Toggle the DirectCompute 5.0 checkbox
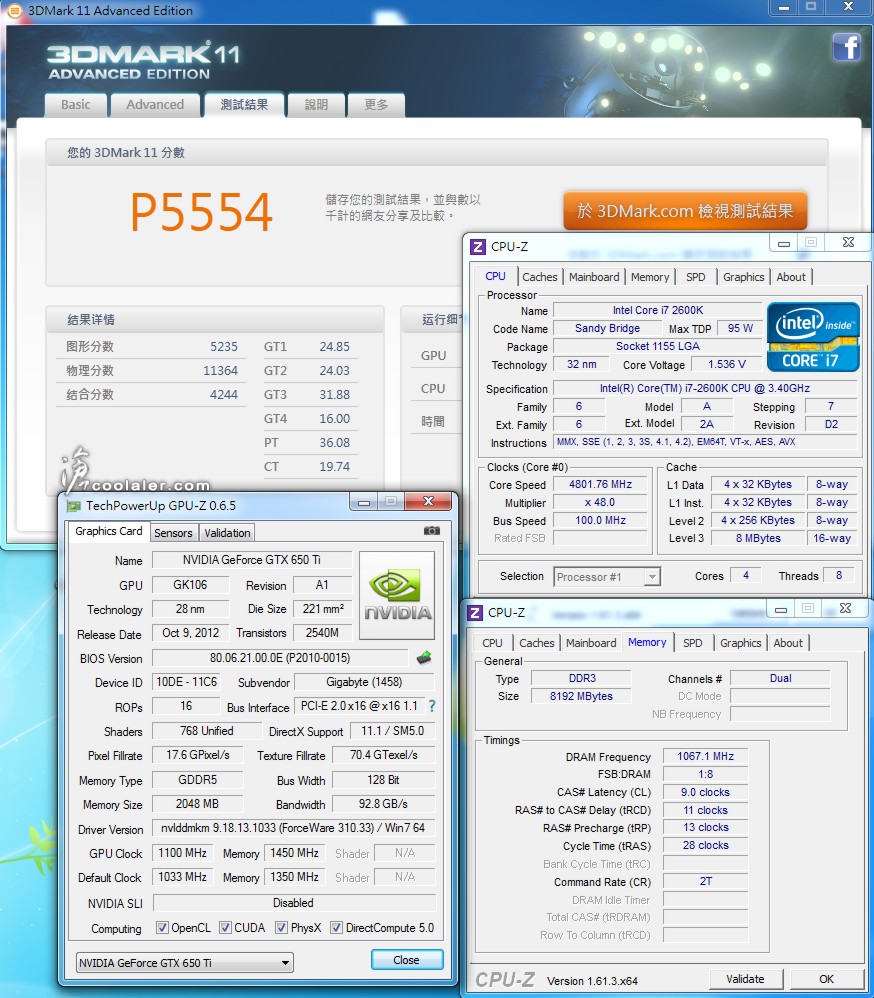 336,927
